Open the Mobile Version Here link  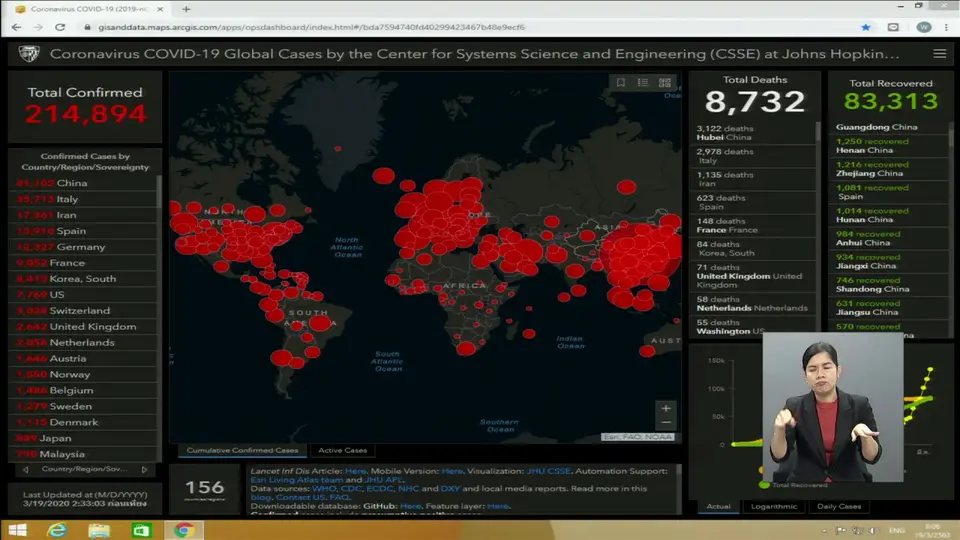pyautogui.click(x=452, y=471)
